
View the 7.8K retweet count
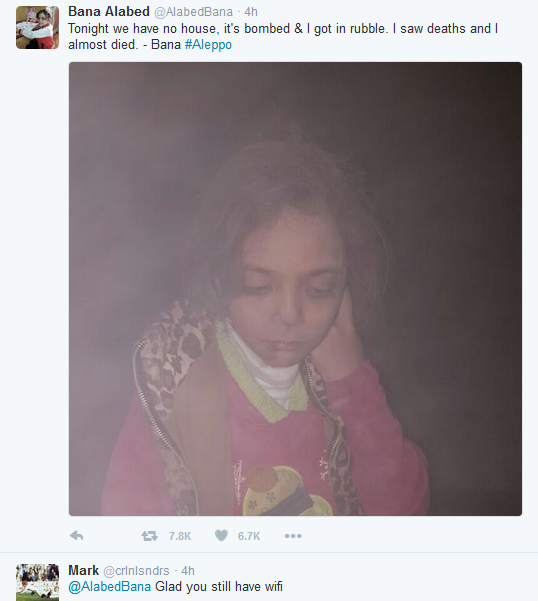(180, 536)
